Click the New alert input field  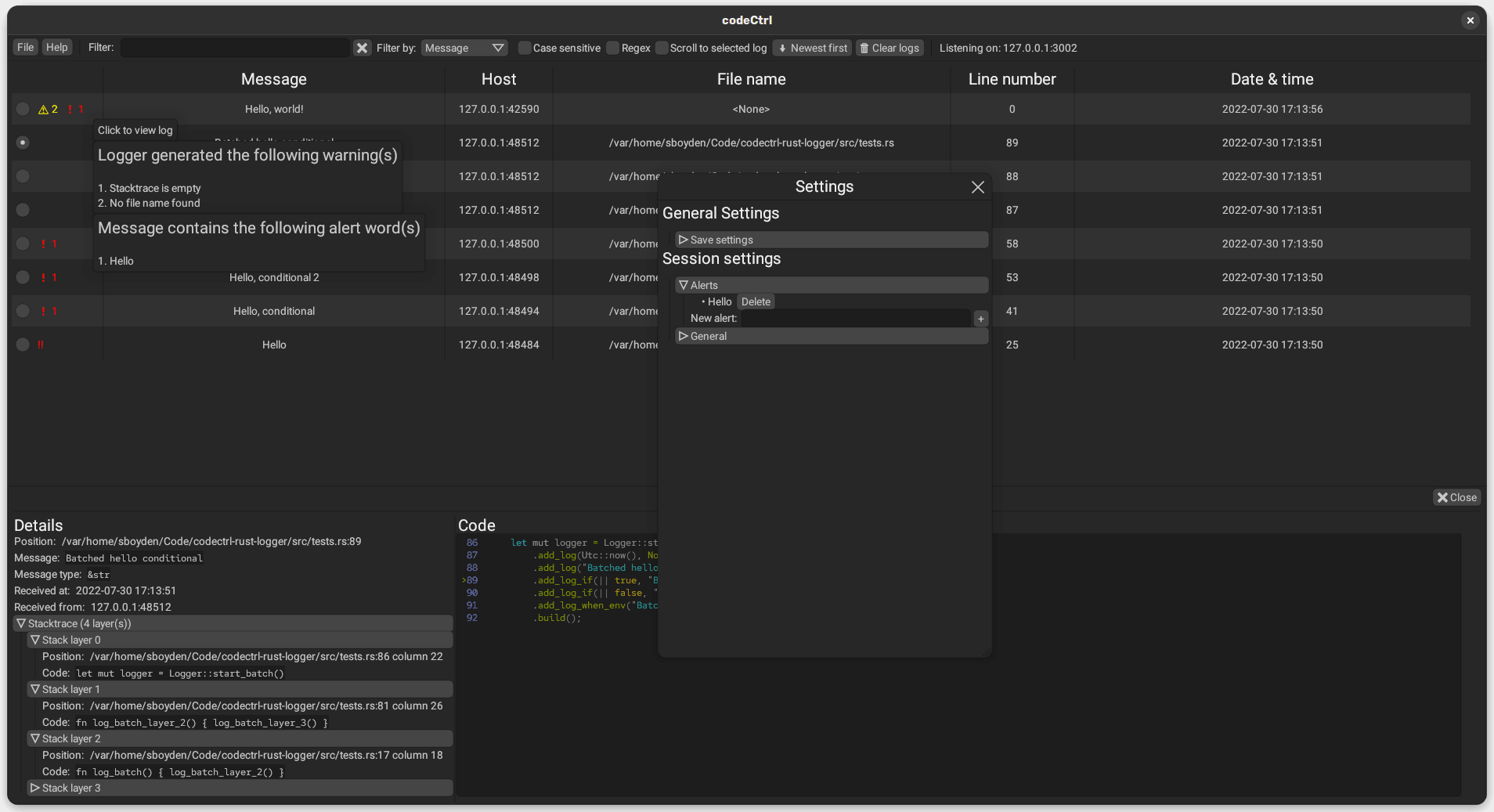point(856,318)
